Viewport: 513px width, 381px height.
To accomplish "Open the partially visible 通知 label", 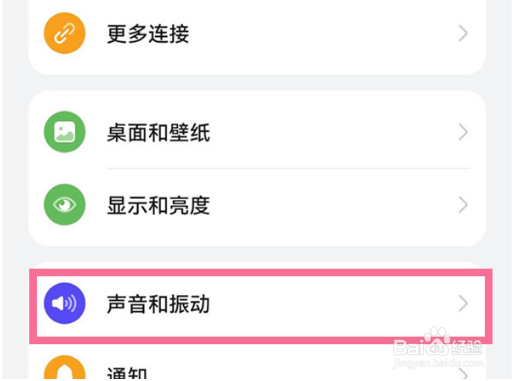I will coord(127,373).
